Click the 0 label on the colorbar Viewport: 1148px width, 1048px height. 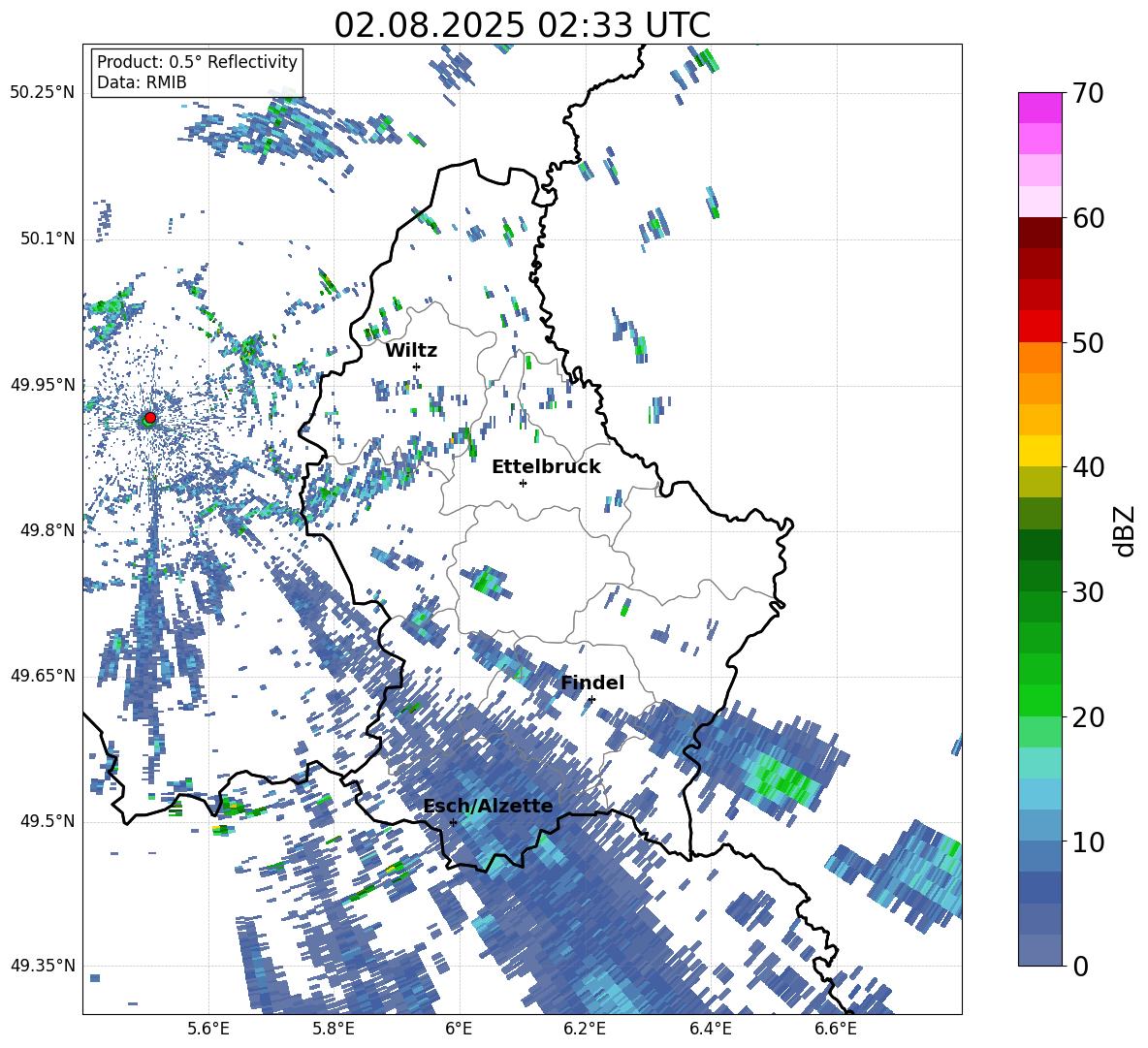click(1080, 966)
